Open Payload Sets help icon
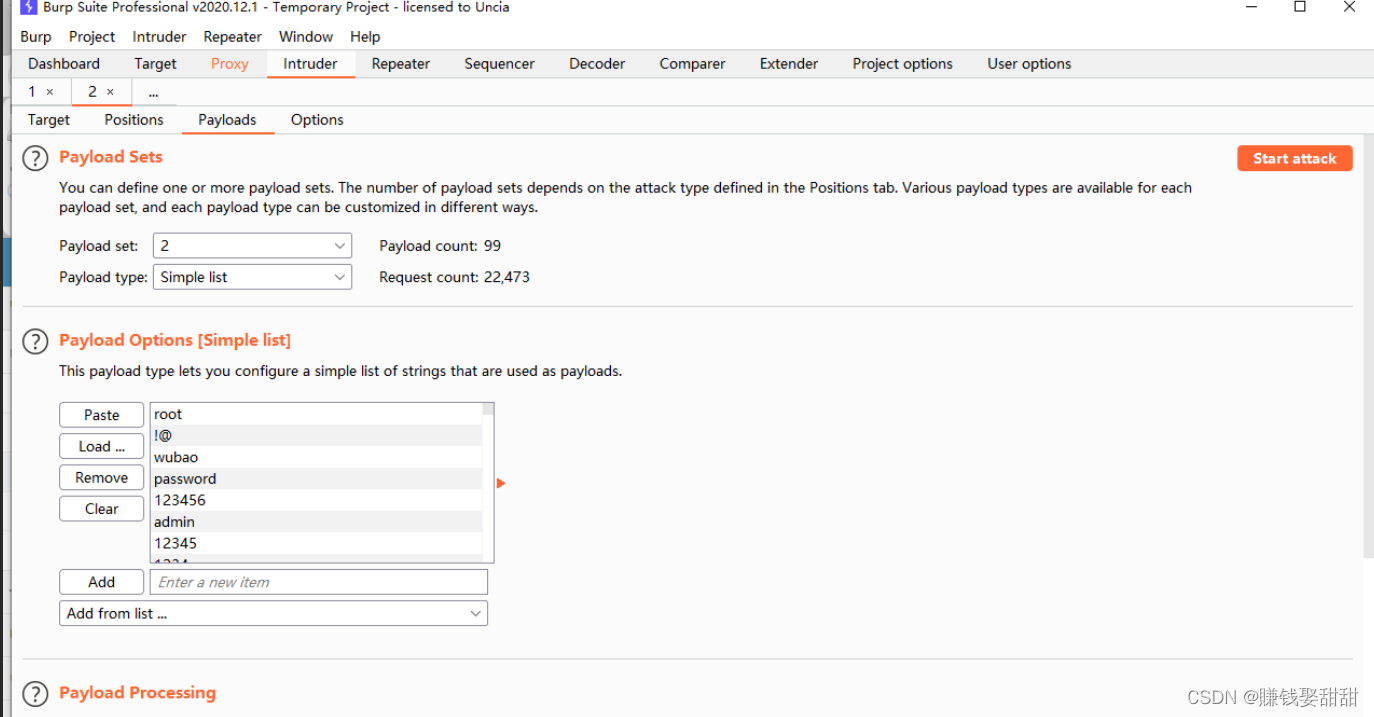Image resolution: width=1374 pixels, height=717 pixels. (35, 158)
